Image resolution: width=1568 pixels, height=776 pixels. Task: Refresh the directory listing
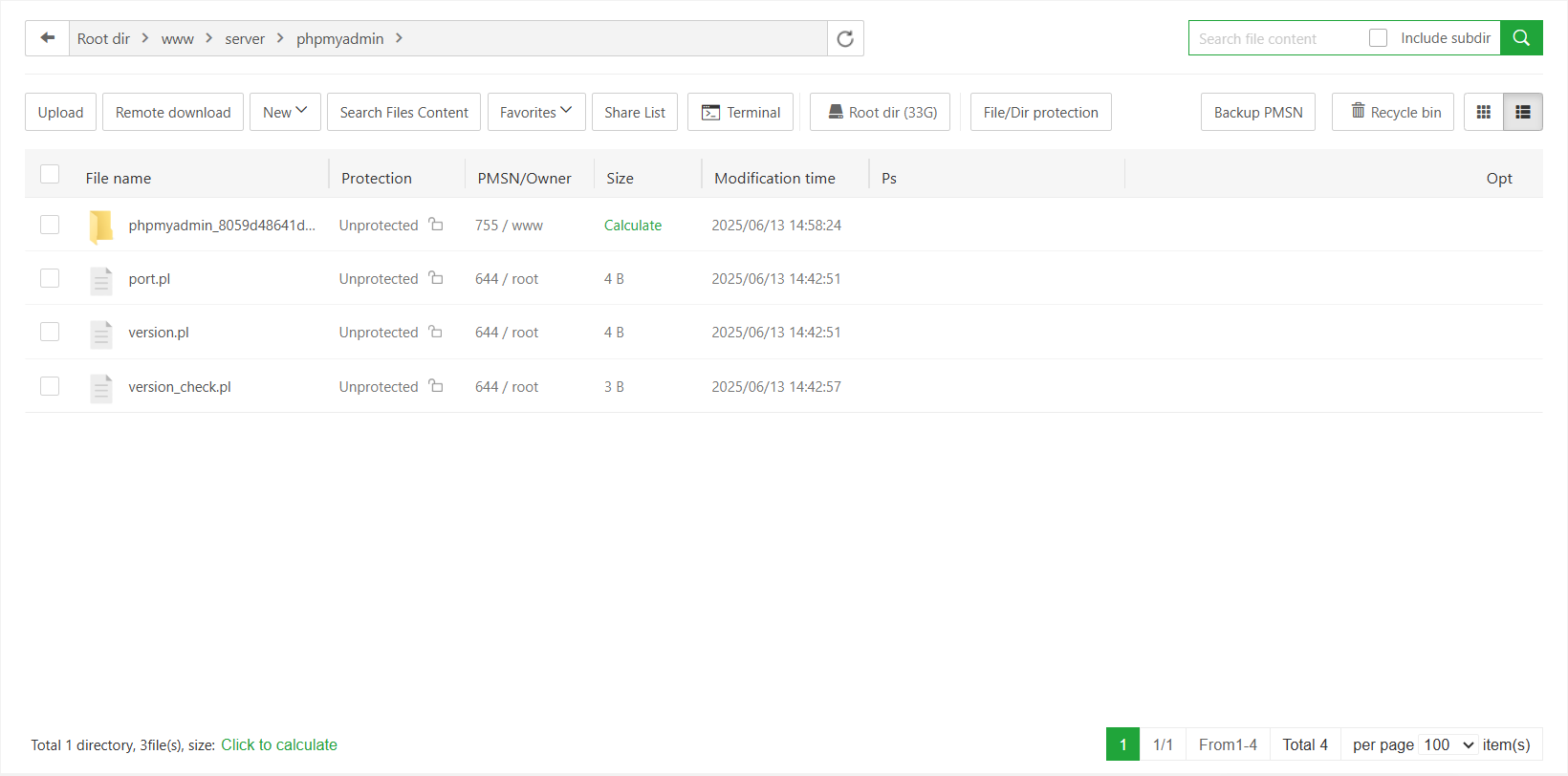tap(845, 38)
